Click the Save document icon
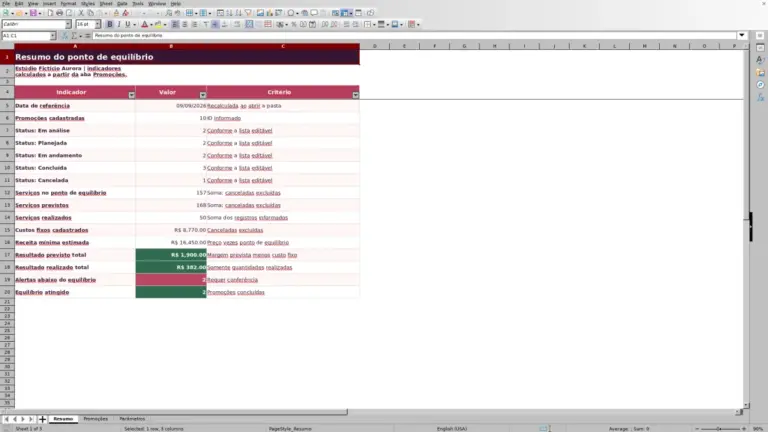Screen dimensions: 768x432 (x=33, y=13)
